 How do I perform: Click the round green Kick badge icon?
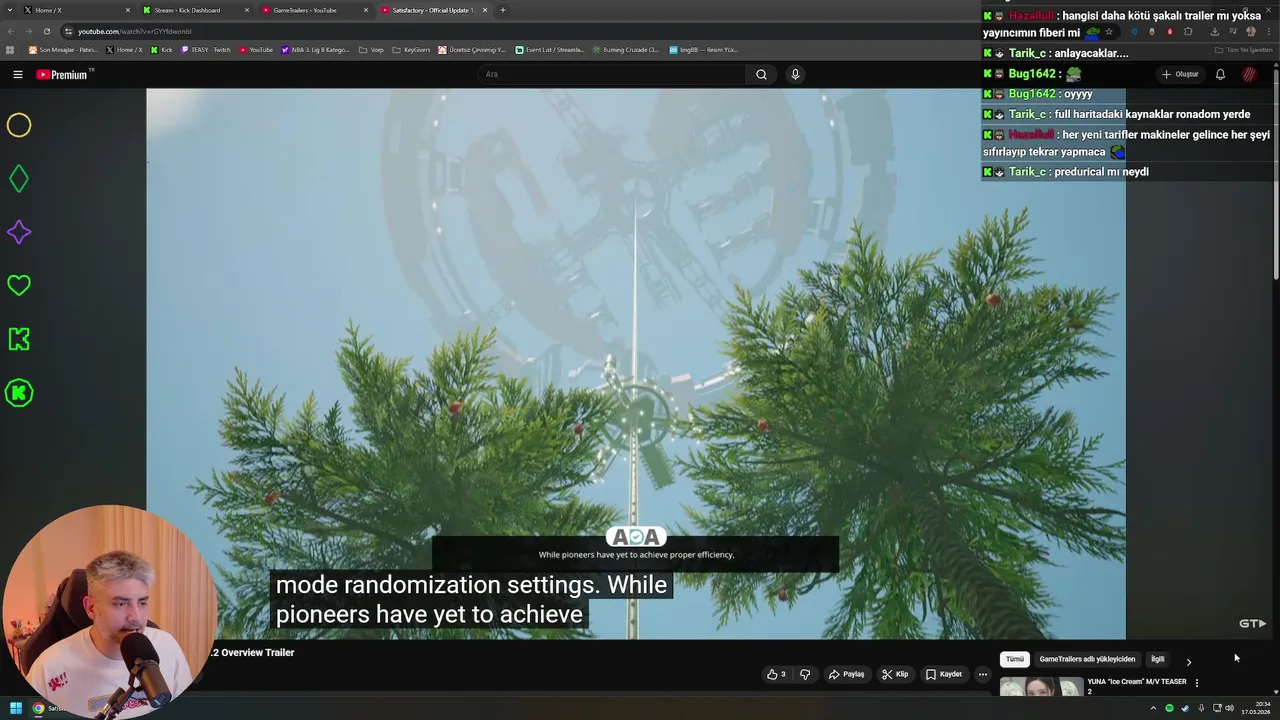click(x=19, y=393)
